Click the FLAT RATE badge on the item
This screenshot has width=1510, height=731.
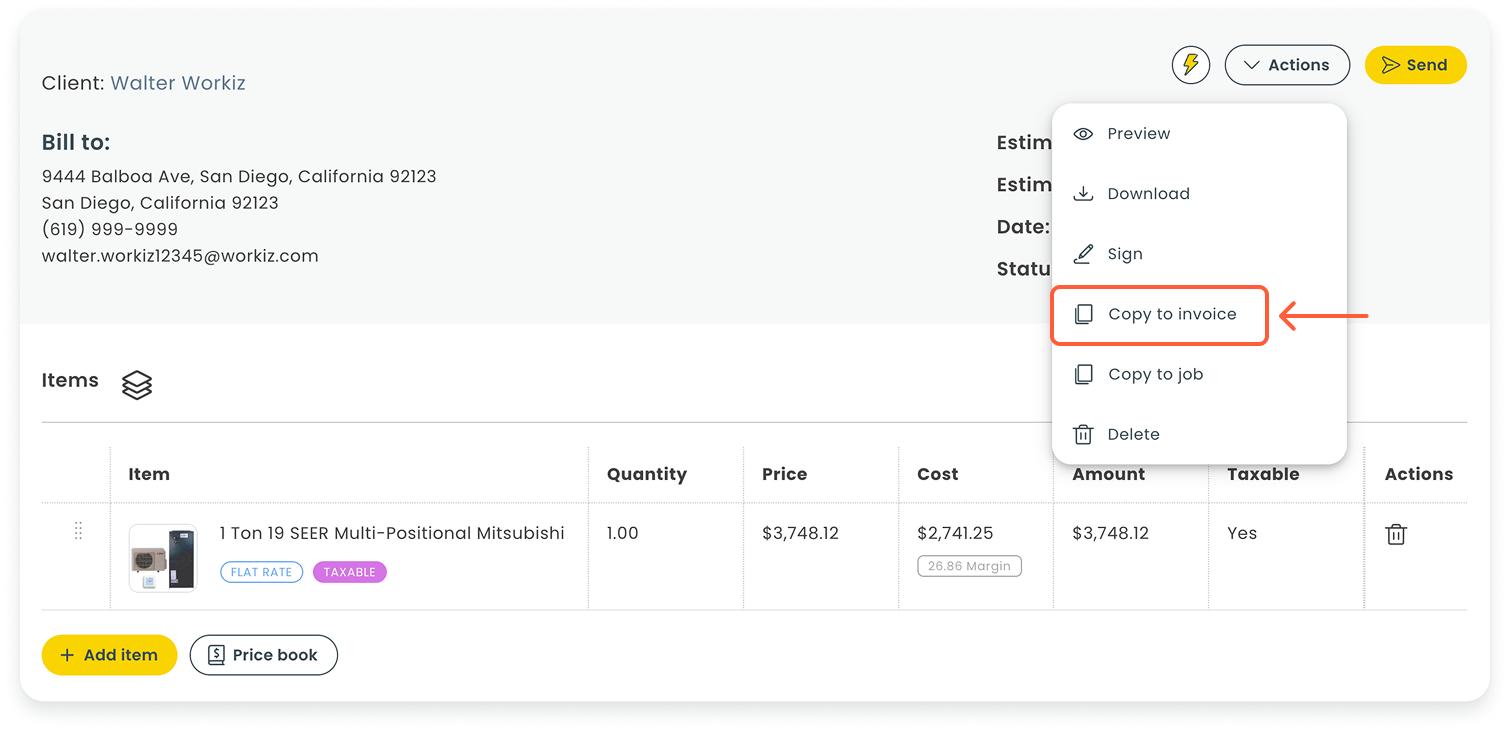261,571
